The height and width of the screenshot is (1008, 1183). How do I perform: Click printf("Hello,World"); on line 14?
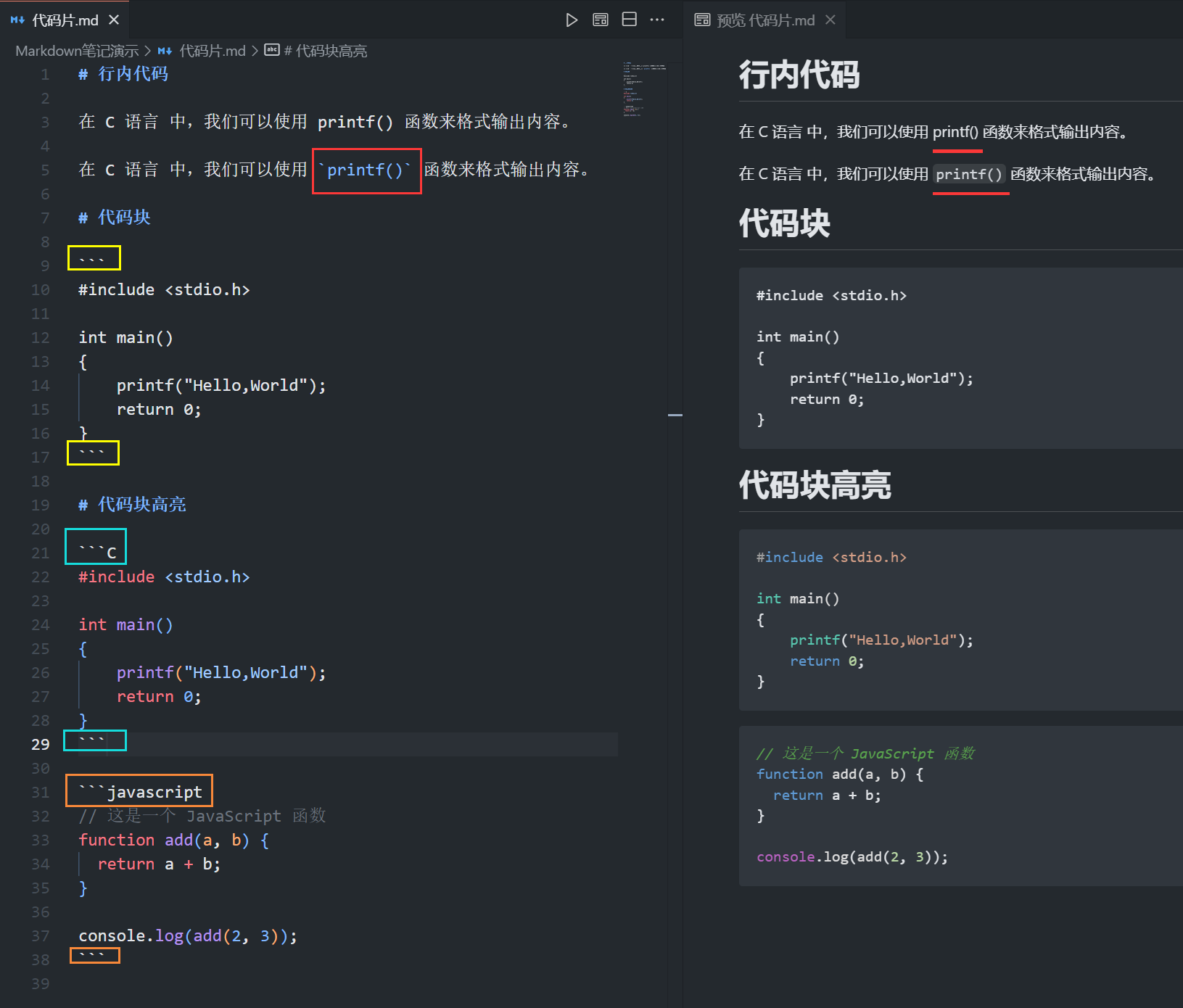(x=221, y=385)
